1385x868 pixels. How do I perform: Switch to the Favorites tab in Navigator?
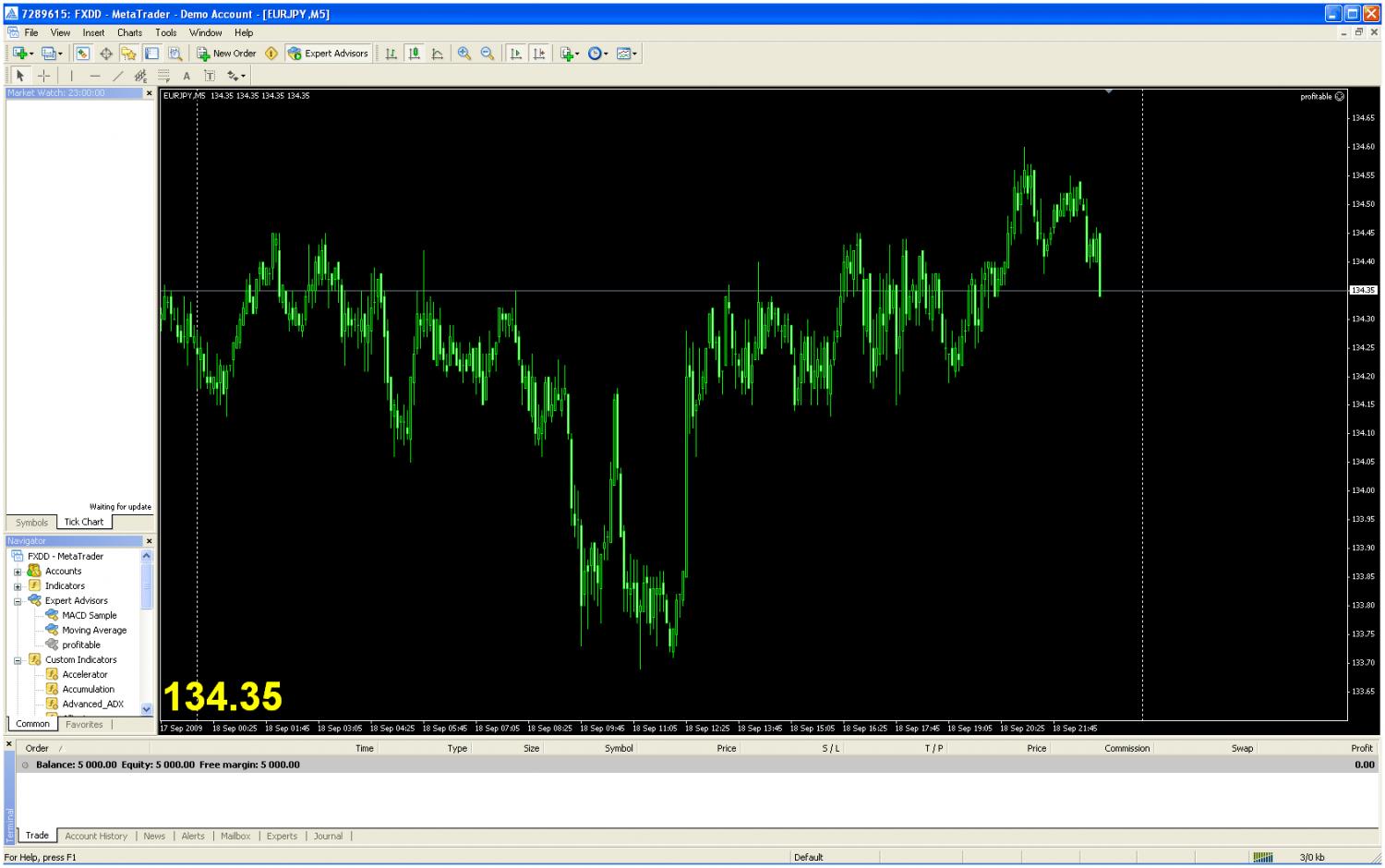[x=84, y=725]
